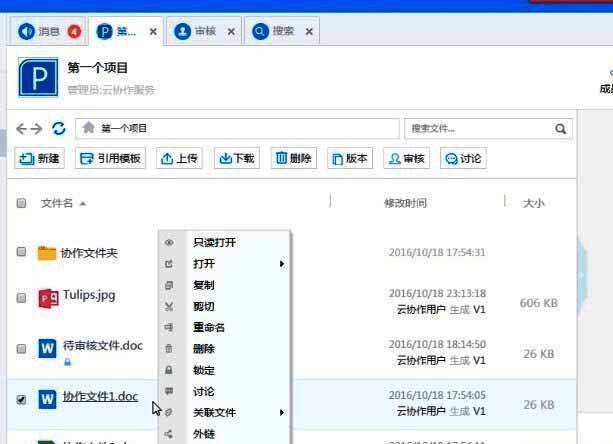Click the 搜索文件 input field
Image resolution: width=613 pixels, height=444 pixels.
480,129
